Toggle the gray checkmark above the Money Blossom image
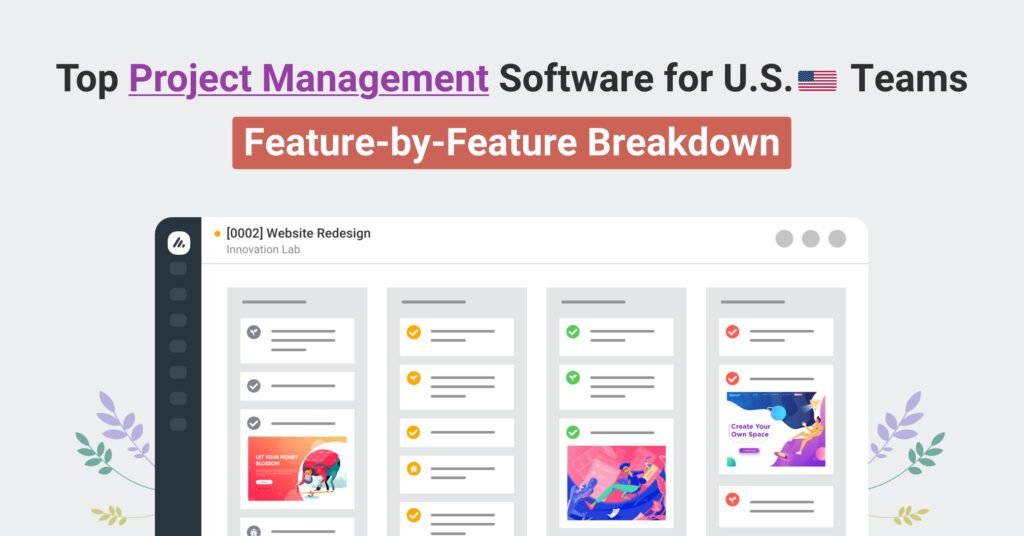Screen dimensions: 1024x536 coord(254,423)
